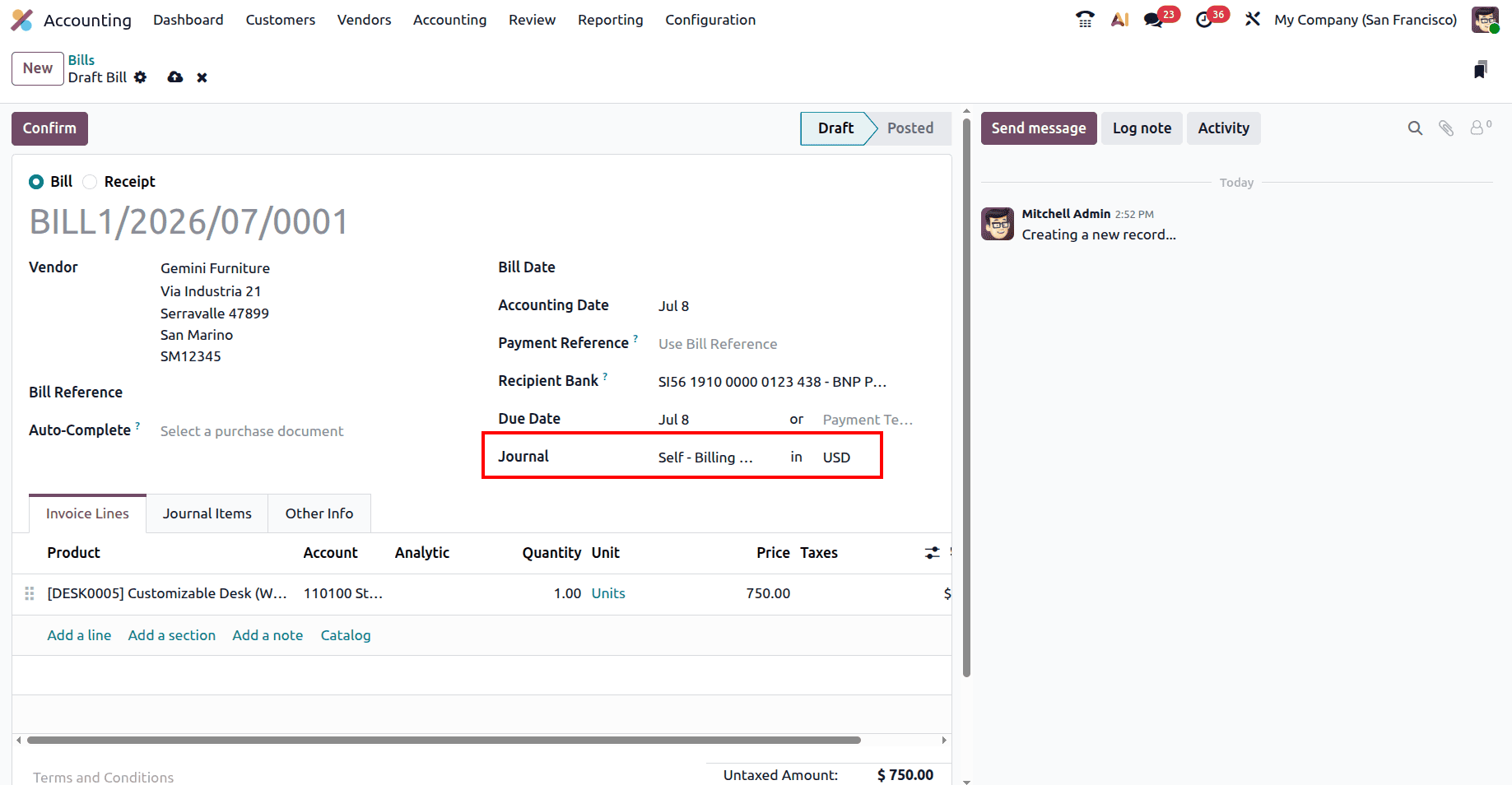Attach files with the paperclip icon

[x=1446, y=128]
